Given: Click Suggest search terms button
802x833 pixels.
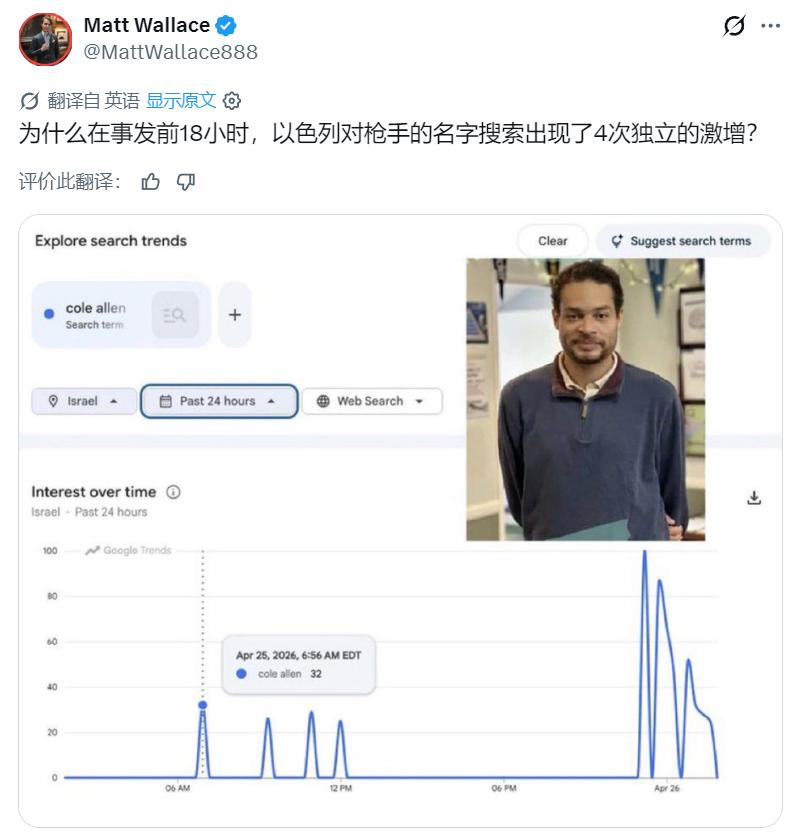Looking at the screenshot, I should [682, 241].
